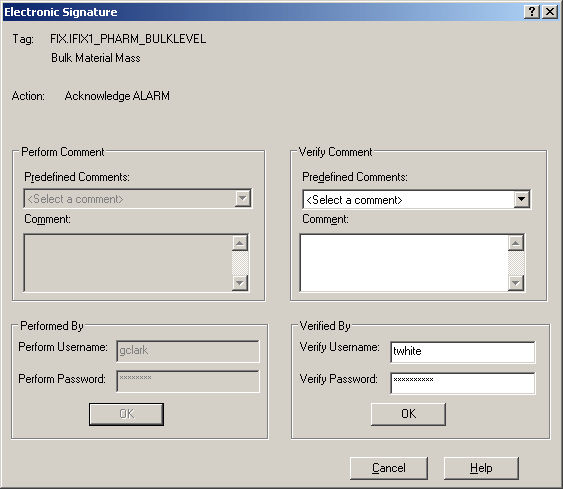
Task: Click the Help button at bottom
Action: [x=481, y=468]
